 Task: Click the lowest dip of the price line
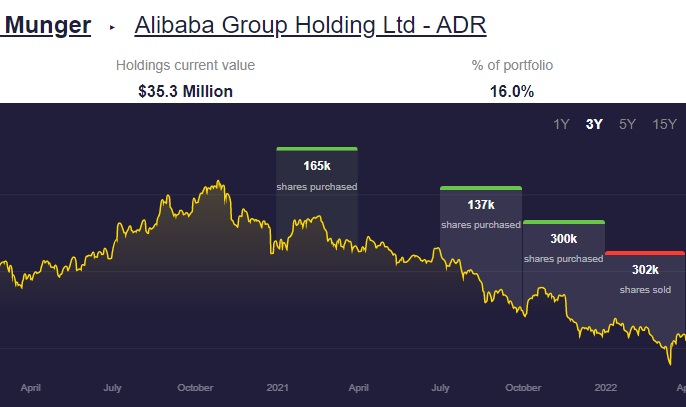(668, 364)
